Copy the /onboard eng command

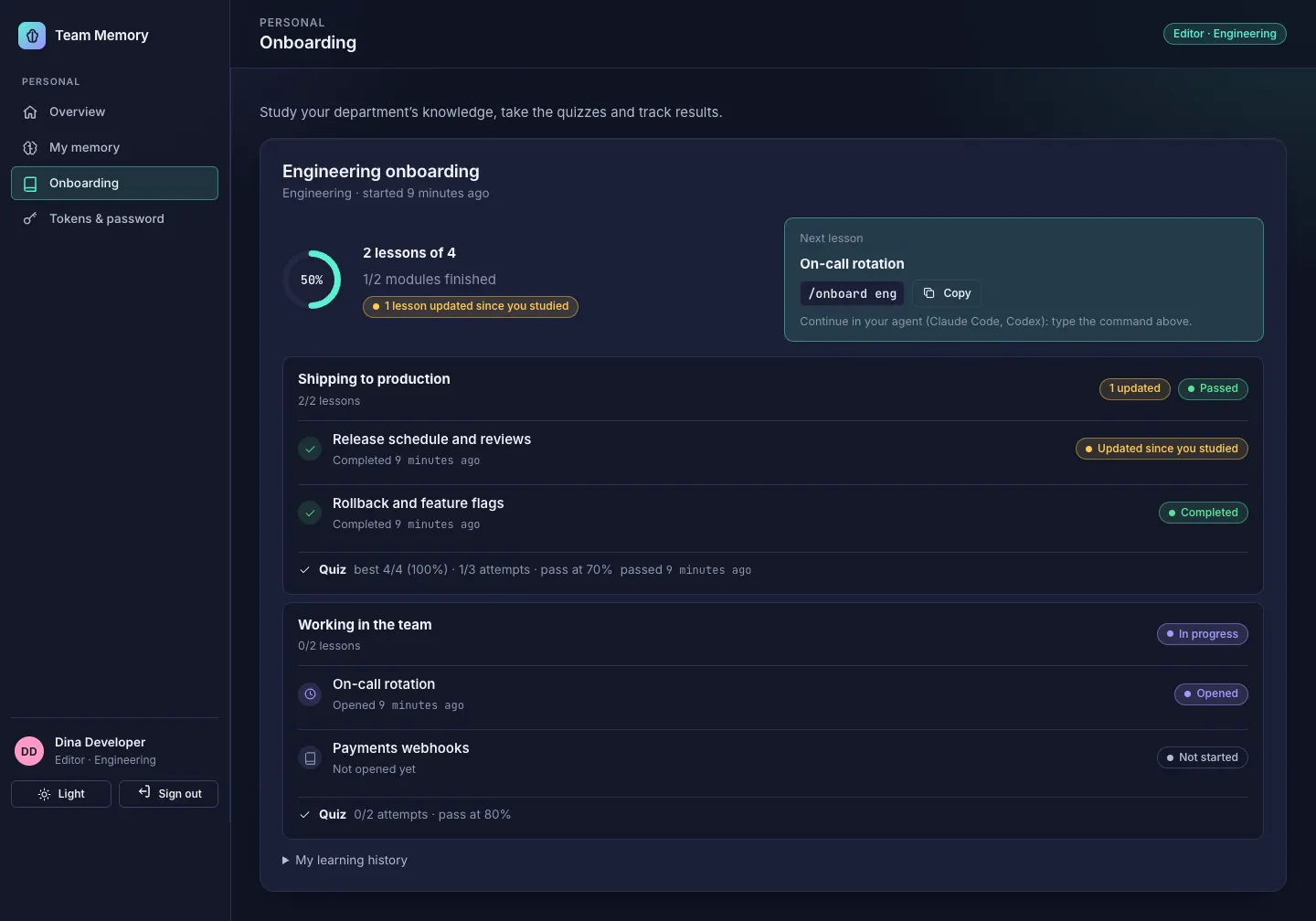coord(947,293)
